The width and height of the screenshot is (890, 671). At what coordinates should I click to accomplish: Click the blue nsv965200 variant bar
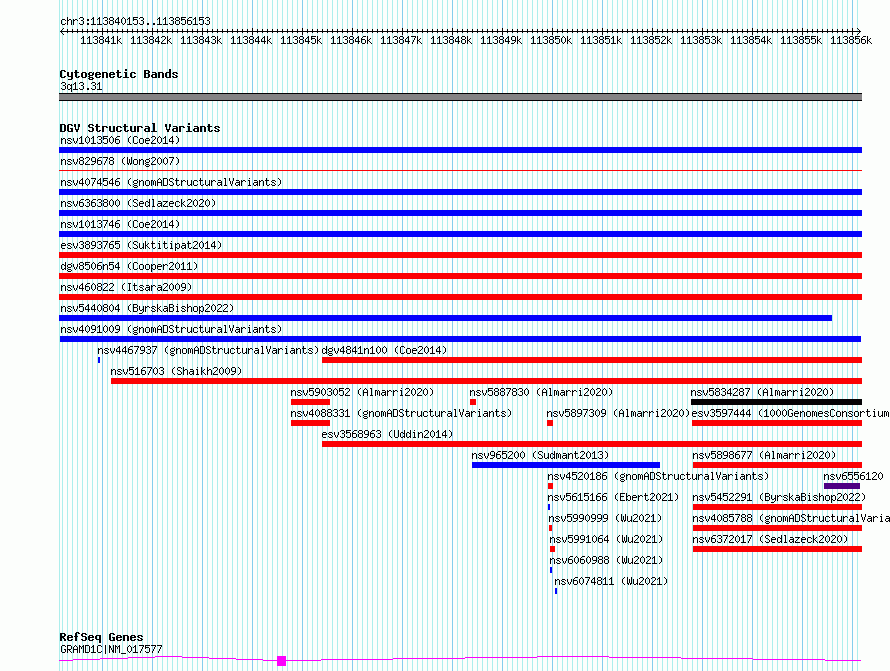point(566,465)
